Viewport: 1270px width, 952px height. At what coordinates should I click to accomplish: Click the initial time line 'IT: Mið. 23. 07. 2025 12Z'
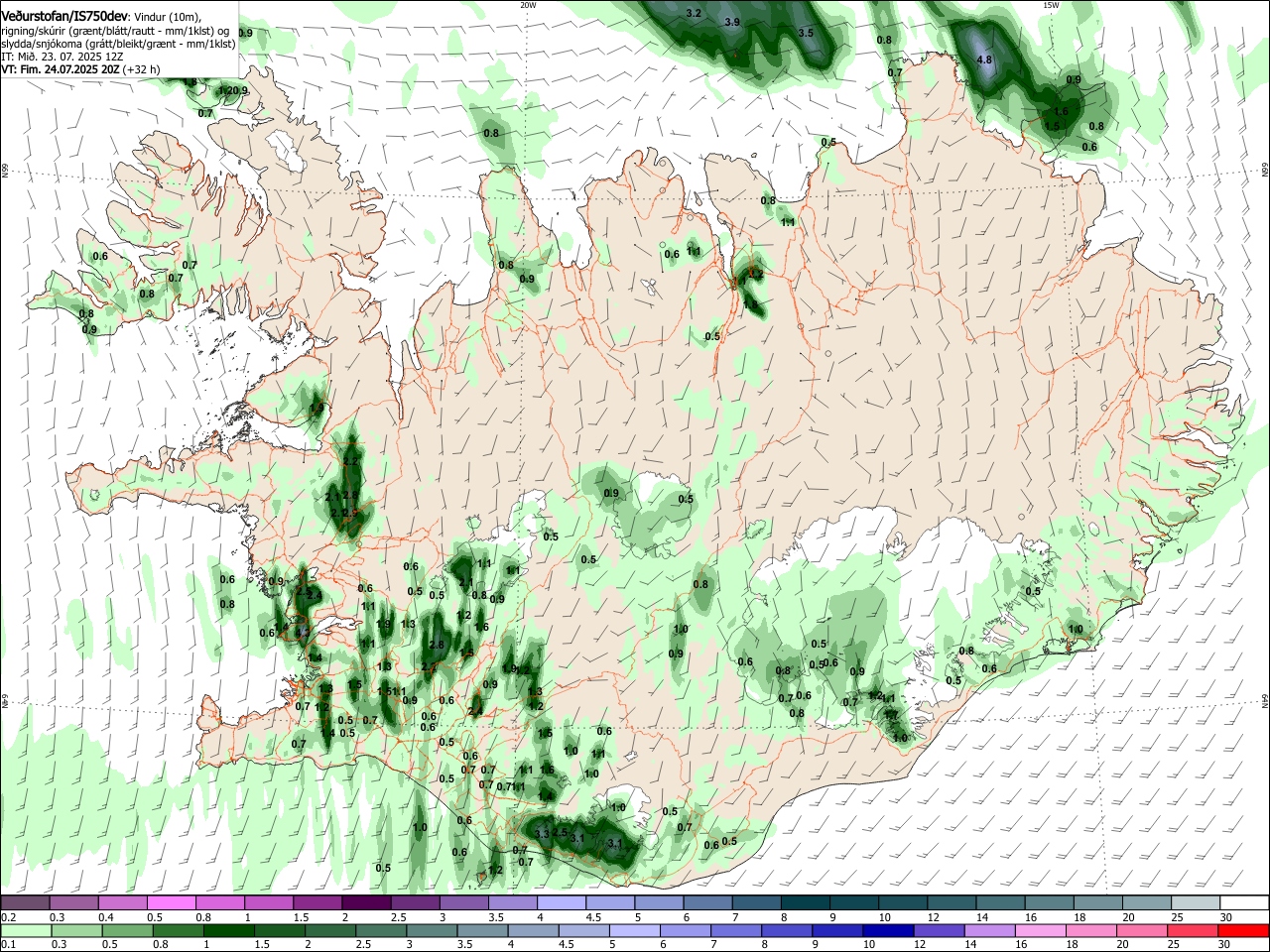click(x=63, y=57)
